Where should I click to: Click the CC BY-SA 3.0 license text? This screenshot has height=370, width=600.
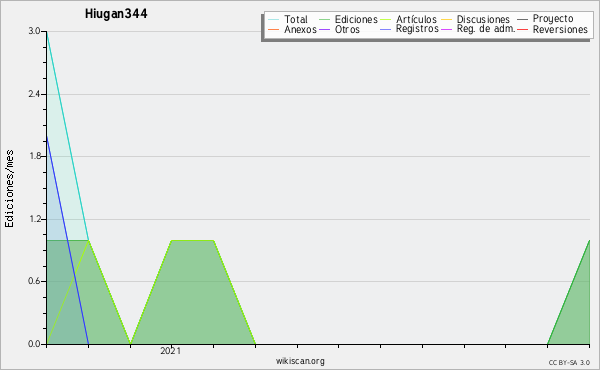pos(569,363)
